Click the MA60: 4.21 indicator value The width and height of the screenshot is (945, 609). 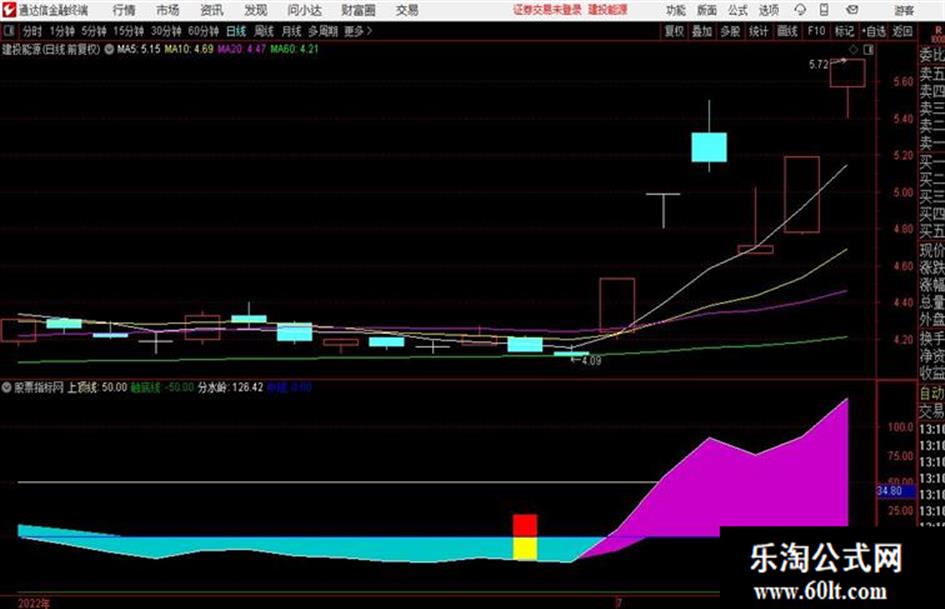294,49
